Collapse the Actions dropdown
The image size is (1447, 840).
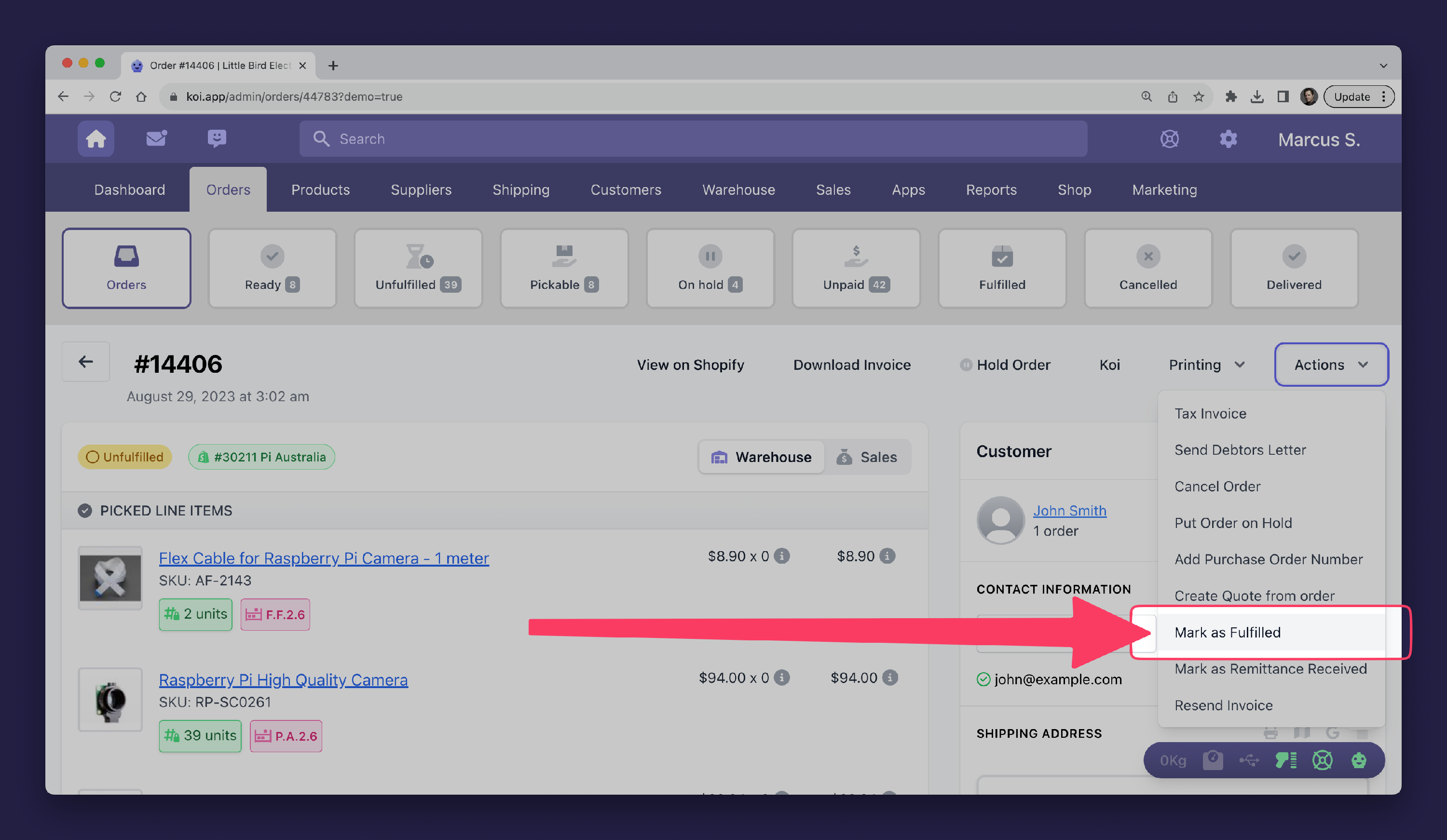pos(1331,365)
